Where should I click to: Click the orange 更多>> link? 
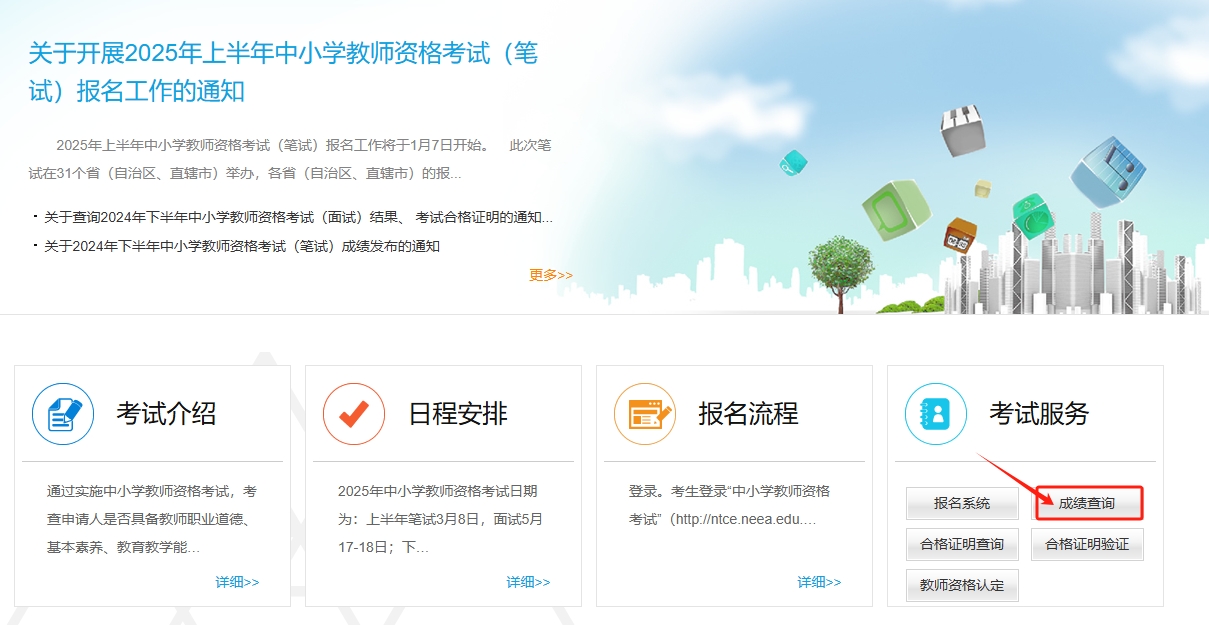[x=549, y=275]
